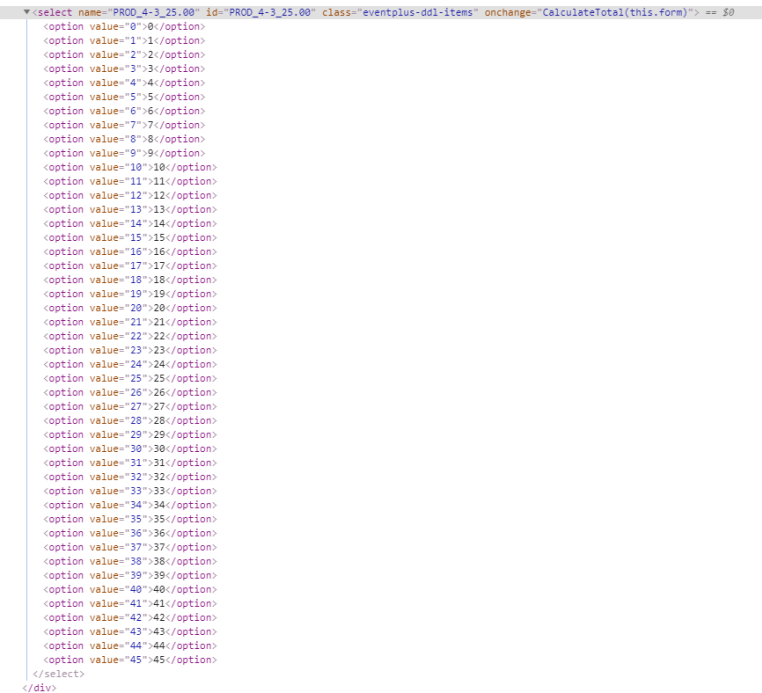Select the option value="16" line
Viewport: 762px width, 693px height.
130,252
